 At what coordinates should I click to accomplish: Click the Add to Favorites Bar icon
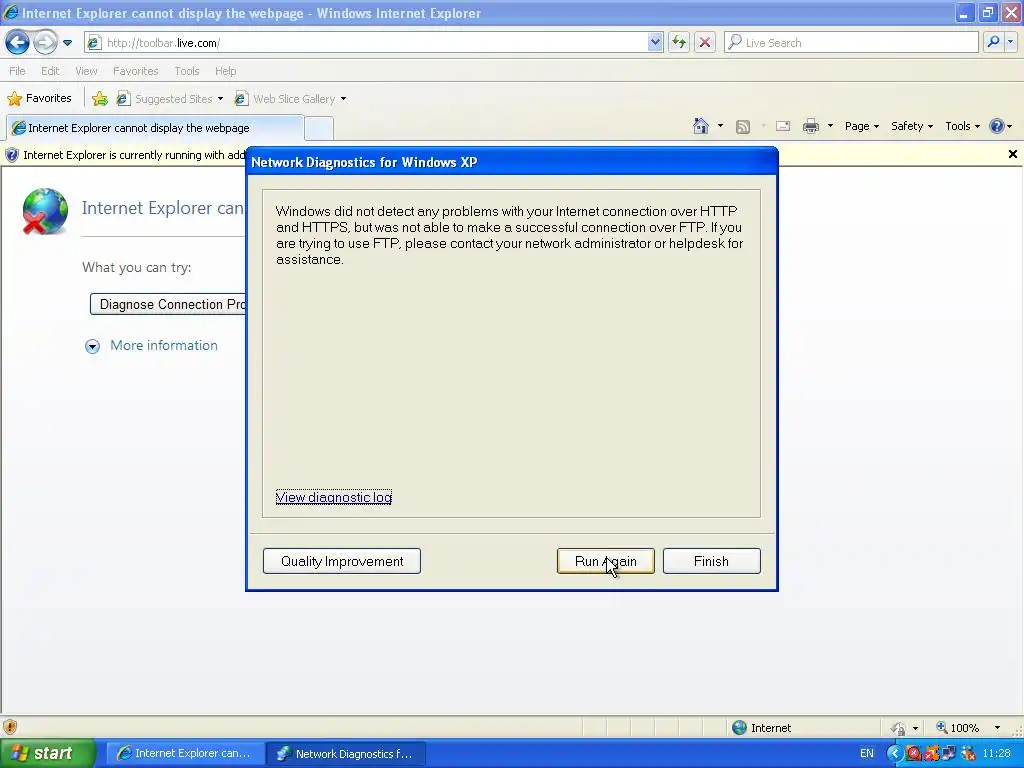point(100,99)
